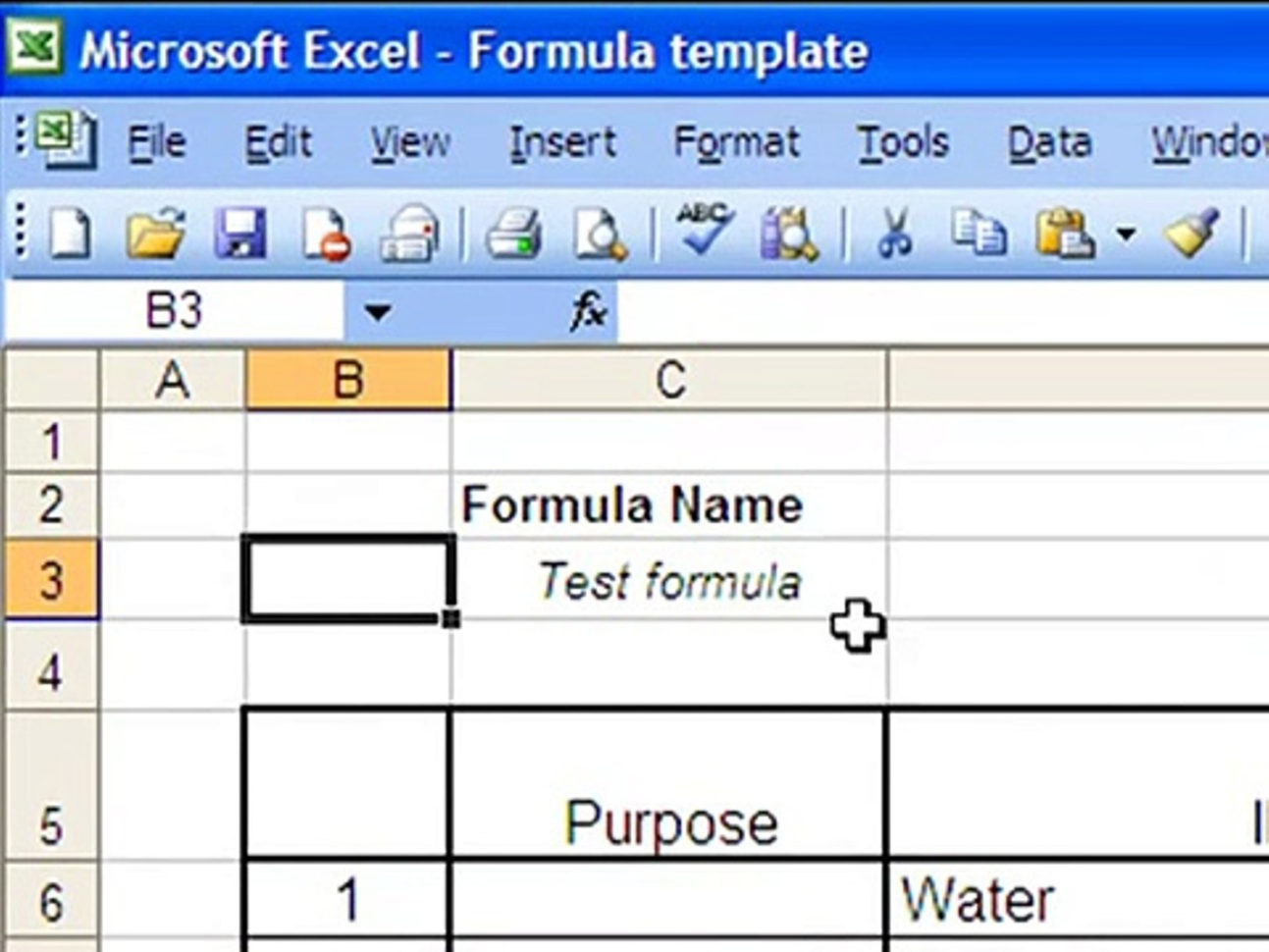Click the Permission icon with the red circle

point(326,236)
